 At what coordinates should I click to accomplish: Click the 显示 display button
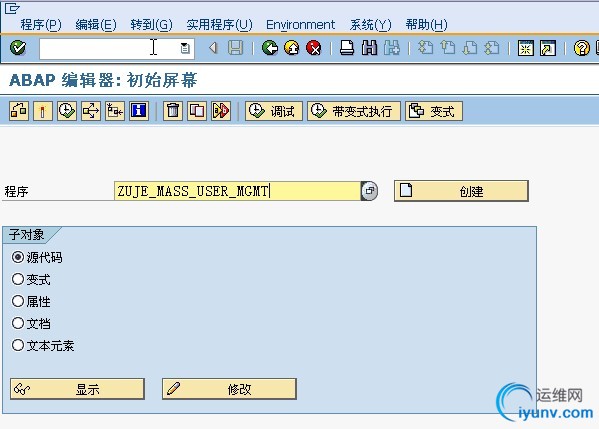(x=77, y=389)
